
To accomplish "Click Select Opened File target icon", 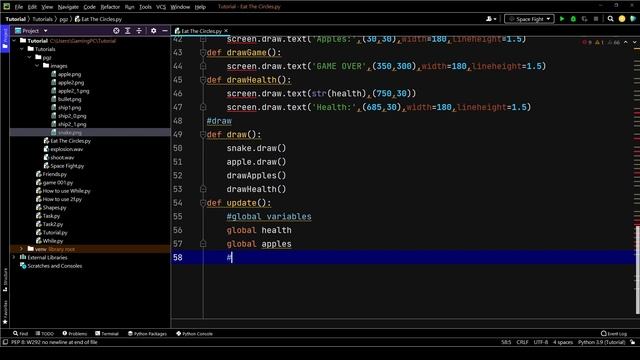I will [116, 31].
